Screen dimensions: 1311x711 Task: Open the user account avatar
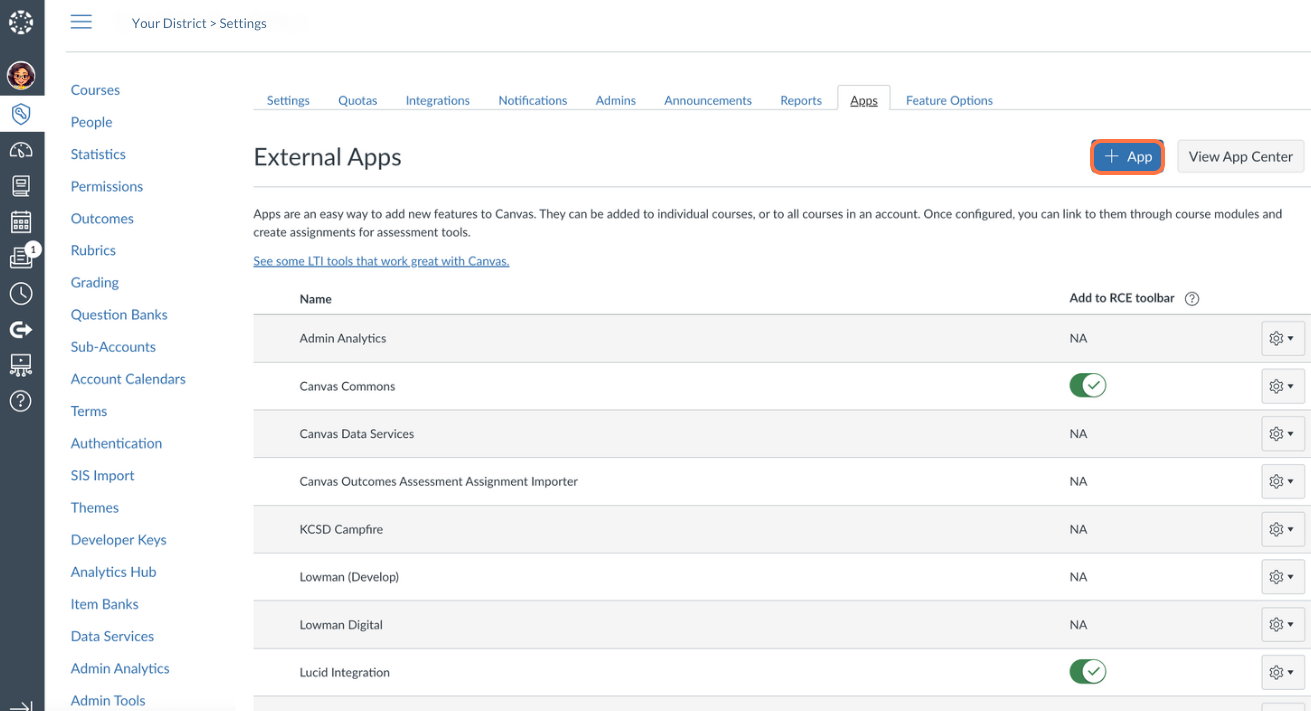point(21,75)
